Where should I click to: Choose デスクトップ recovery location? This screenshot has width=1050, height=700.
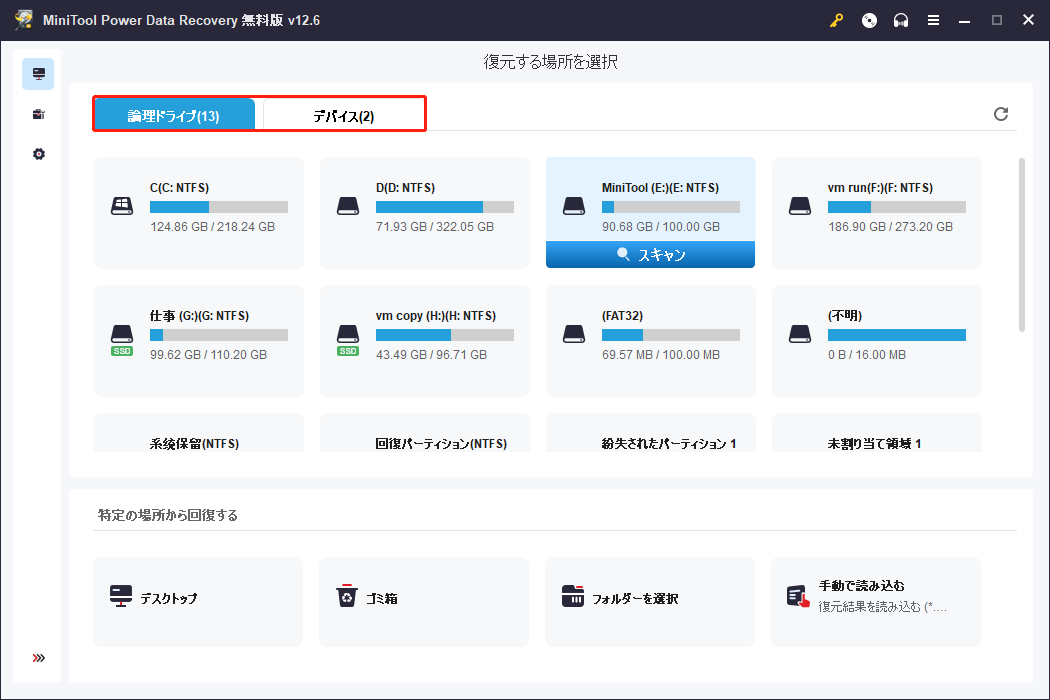tap(198, 602)
